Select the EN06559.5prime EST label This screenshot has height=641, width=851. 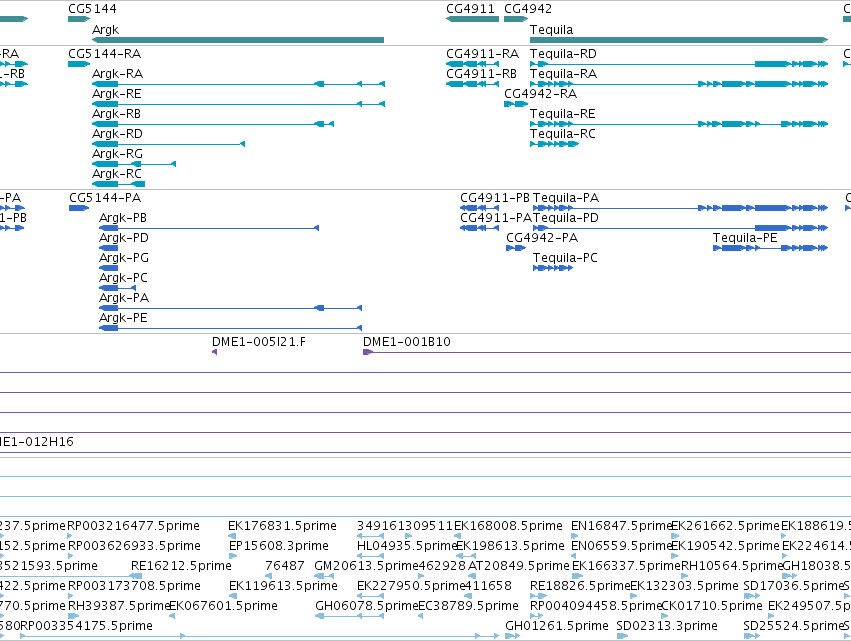click(x=621, y=546)
